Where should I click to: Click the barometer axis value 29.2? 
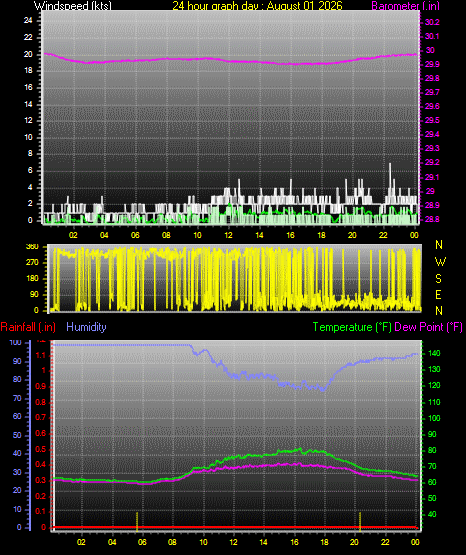click(x=432, y=162)
